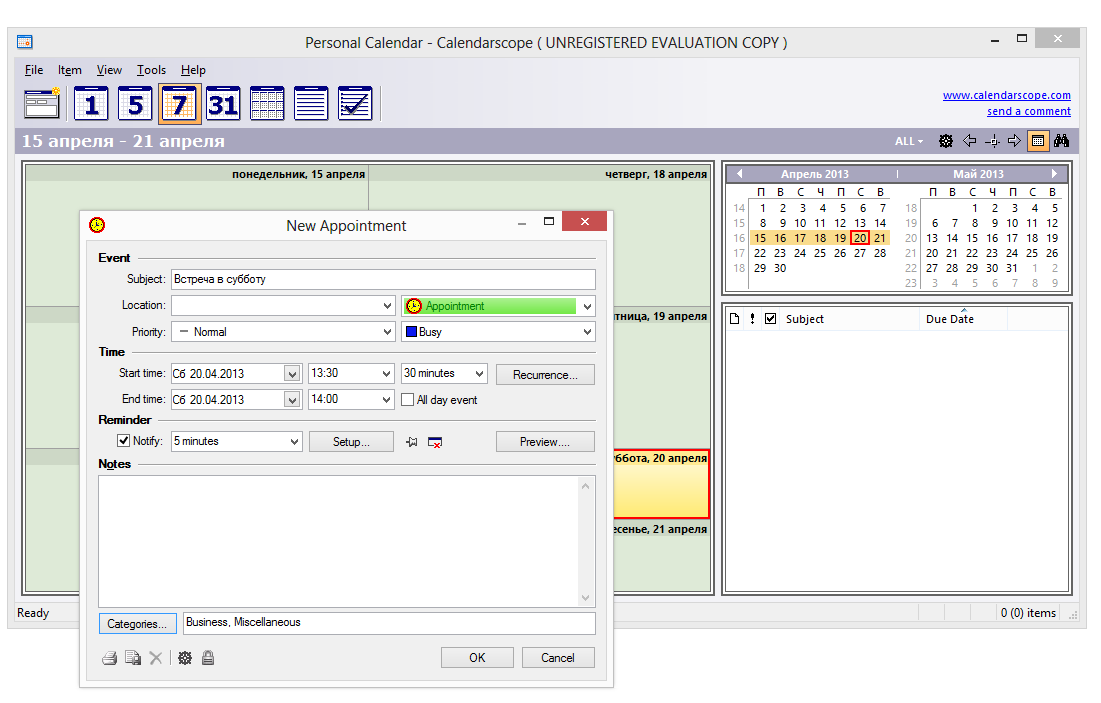
Task: Open the www.calendarscope.com link
Action: tap(1007, 96)
